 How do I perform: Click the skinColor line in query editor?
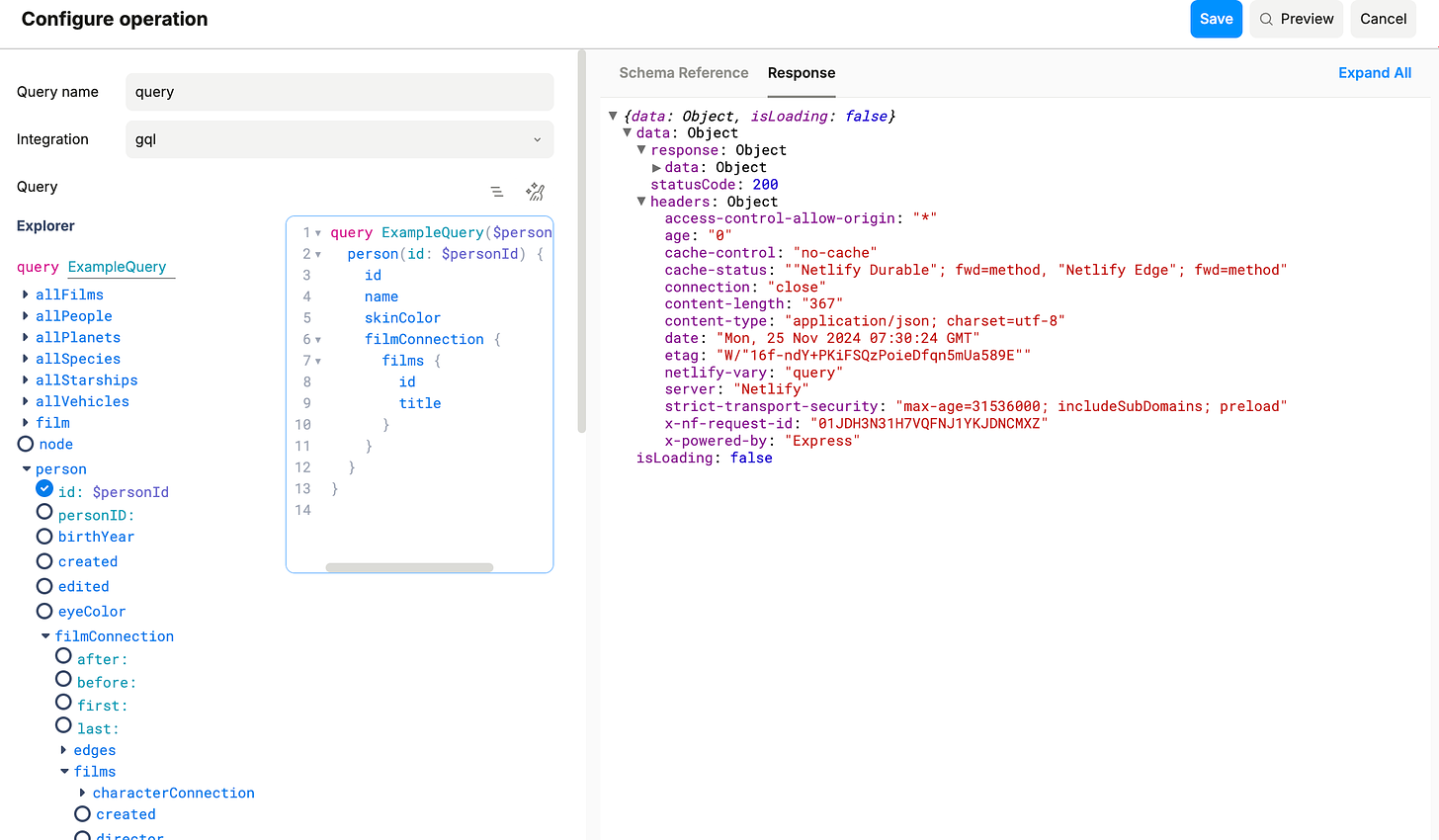tap(402, 318)
